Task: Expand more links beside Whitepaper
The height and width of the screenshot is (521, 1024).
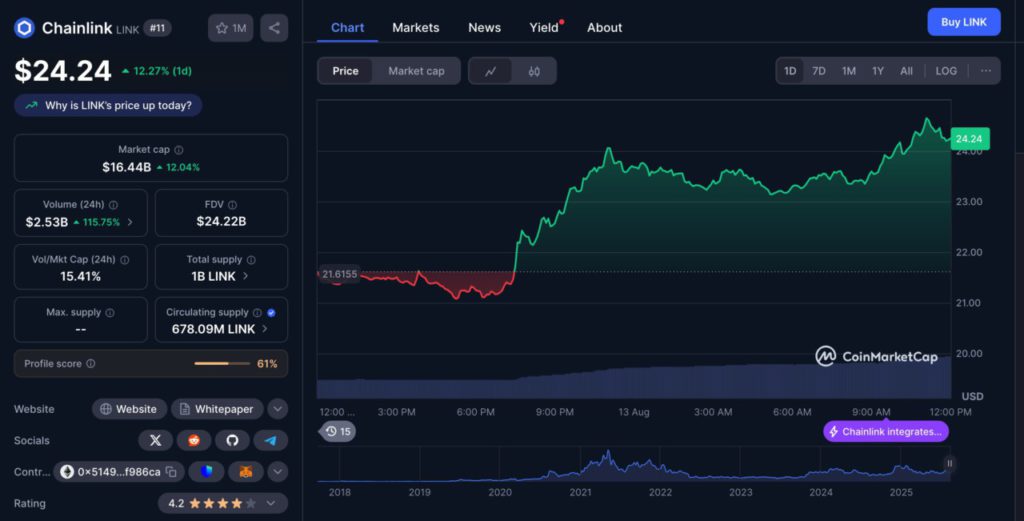Action: pos(278,409)
